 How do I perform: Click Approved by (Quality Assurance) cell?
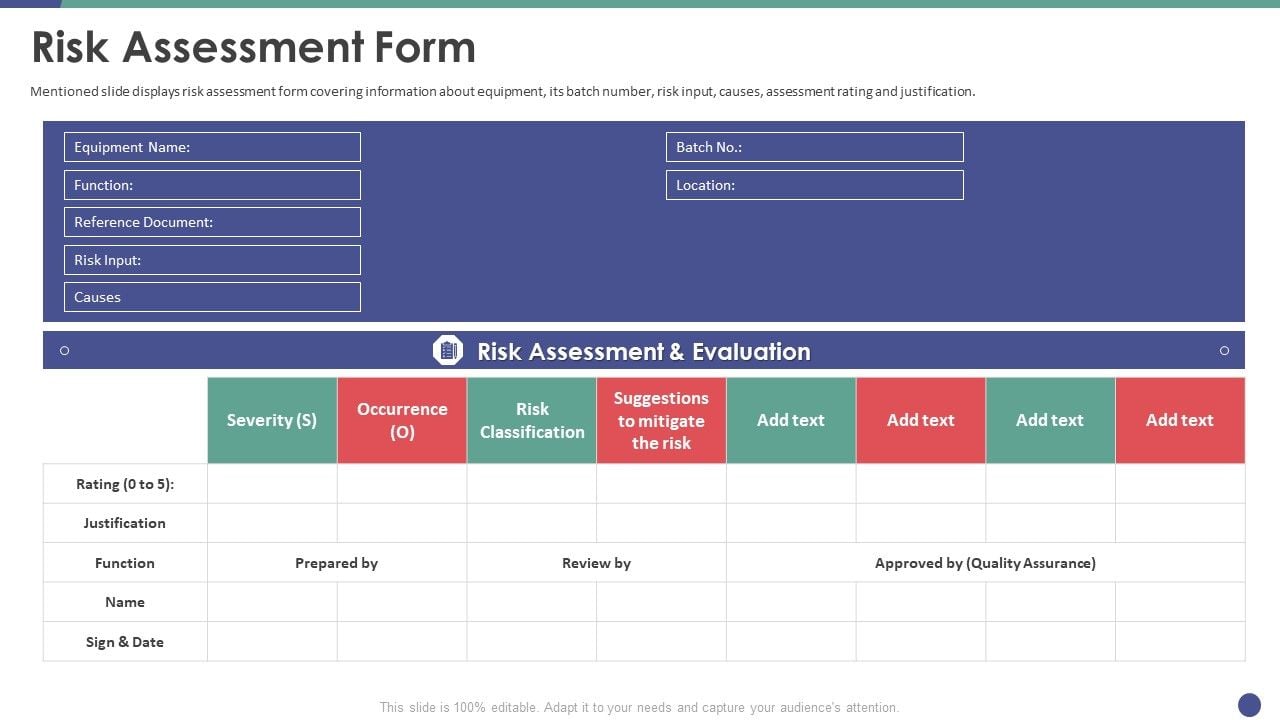pyautogui.click(x=986, y=563)
